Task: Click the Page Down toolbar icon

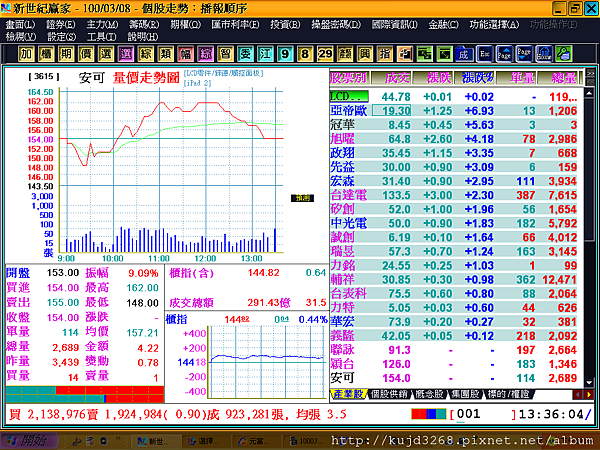Action: click(524, 54)
